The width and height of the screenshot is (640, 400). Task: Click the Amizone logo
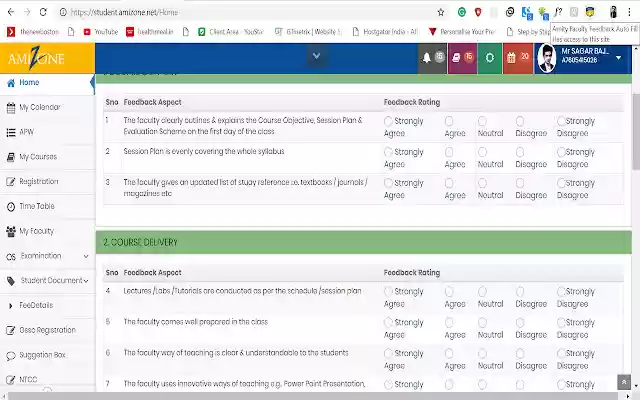[x=36, y=58]
